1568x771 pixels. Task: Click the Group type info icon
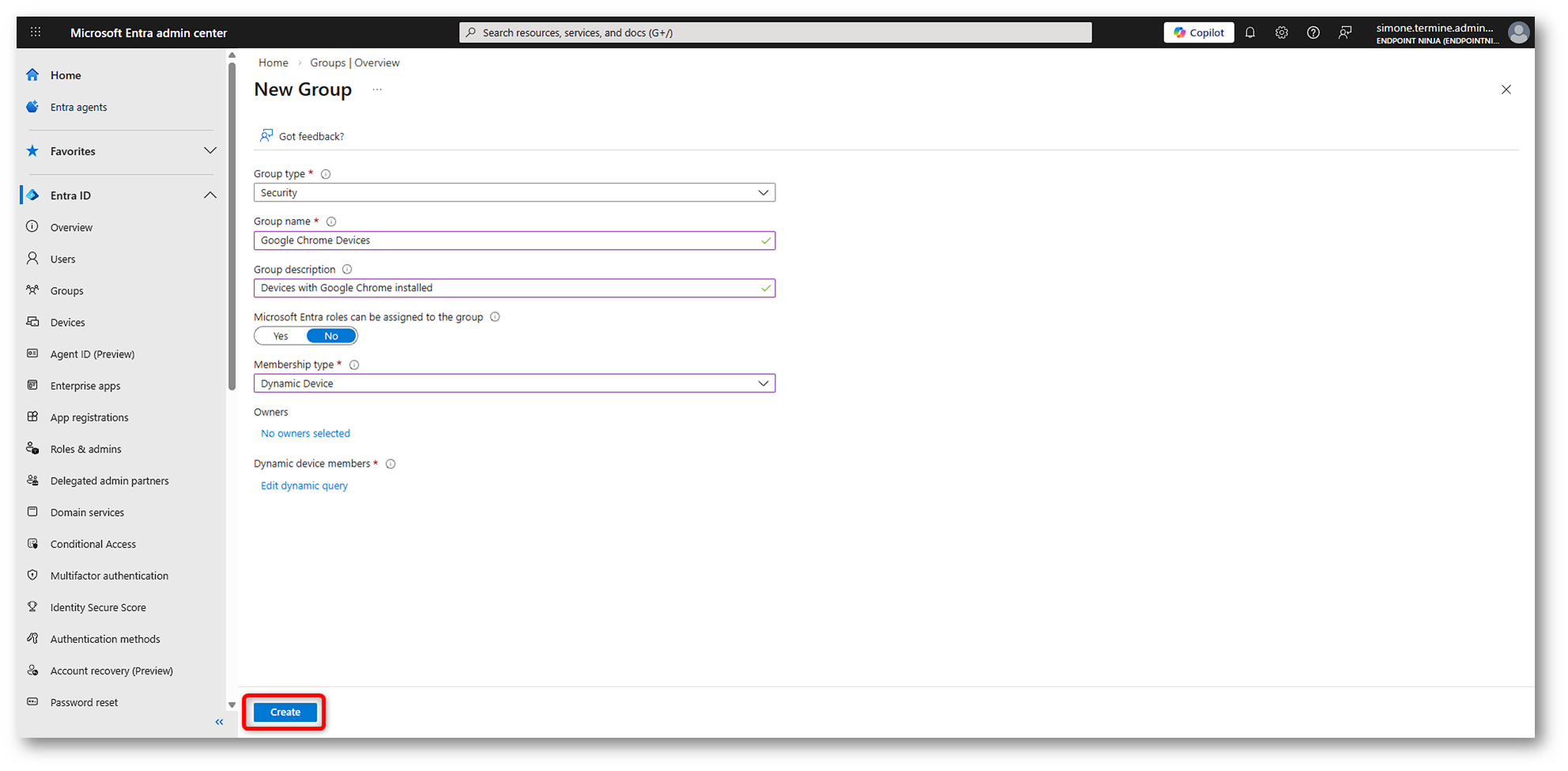tap(326, 174)
